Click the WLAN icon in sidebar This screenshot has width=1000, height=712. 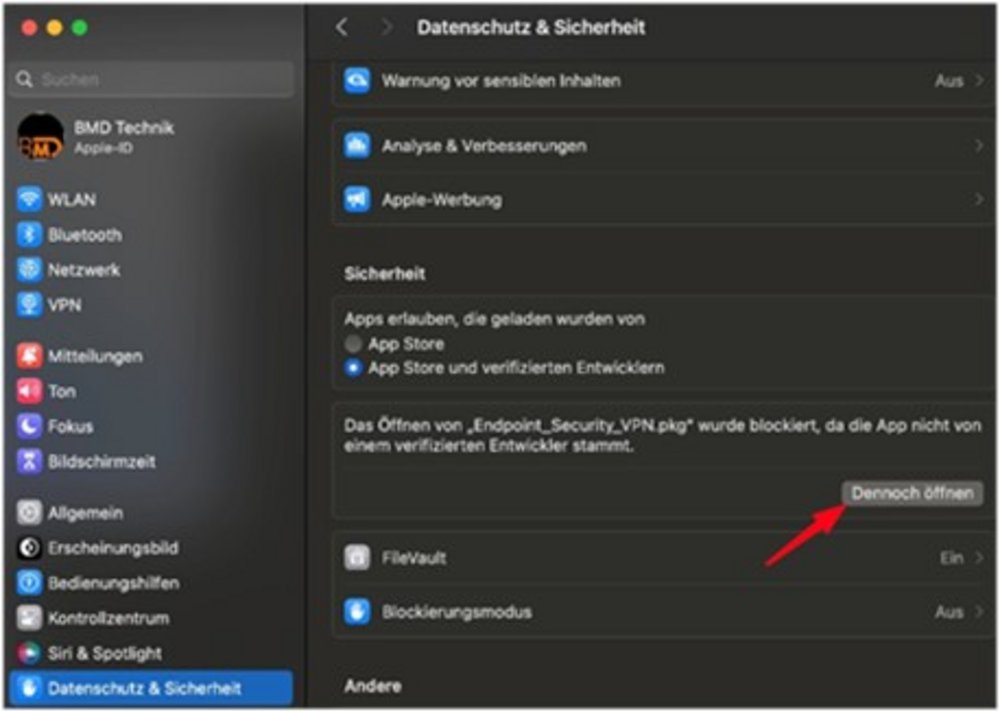(29, 199)
